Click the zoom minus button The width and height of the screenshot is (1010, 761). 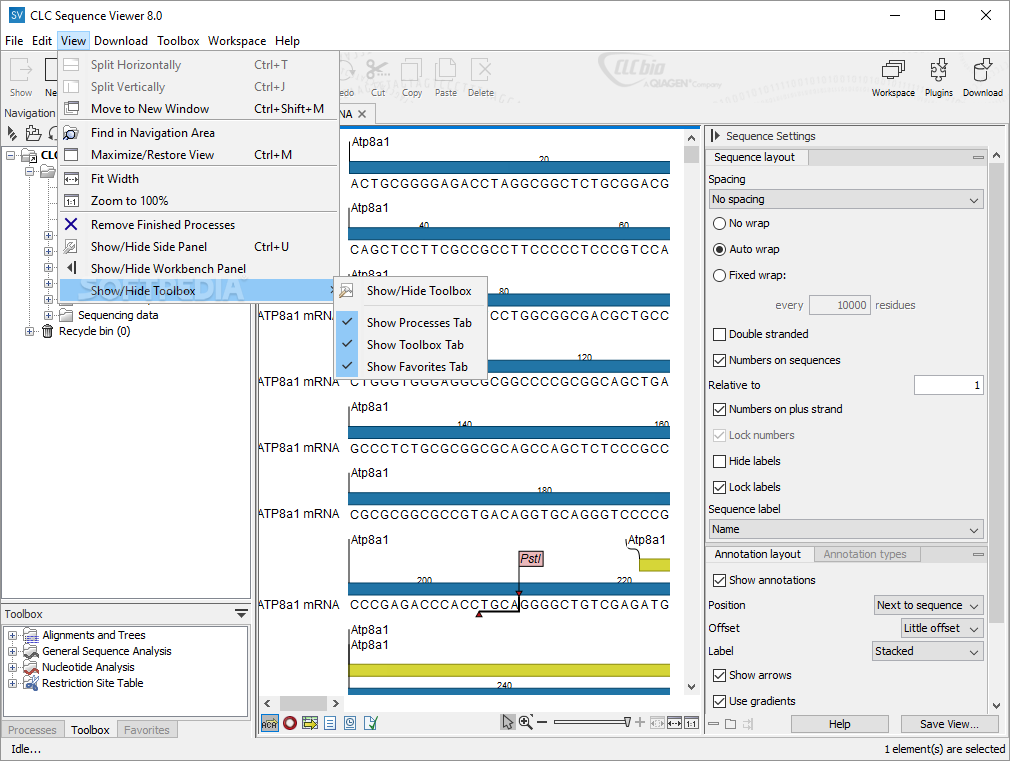(x=542, y=722)
